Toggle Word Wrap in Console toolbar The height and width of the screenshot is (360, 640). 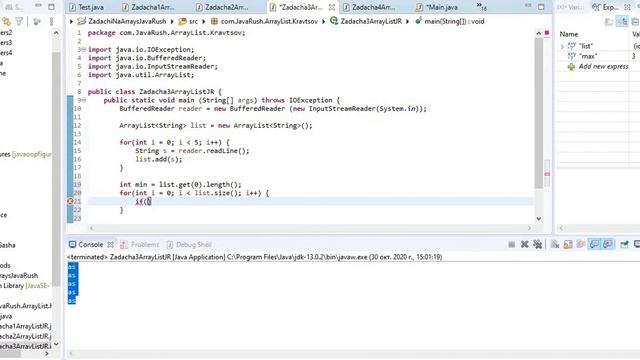coord(581,244)
